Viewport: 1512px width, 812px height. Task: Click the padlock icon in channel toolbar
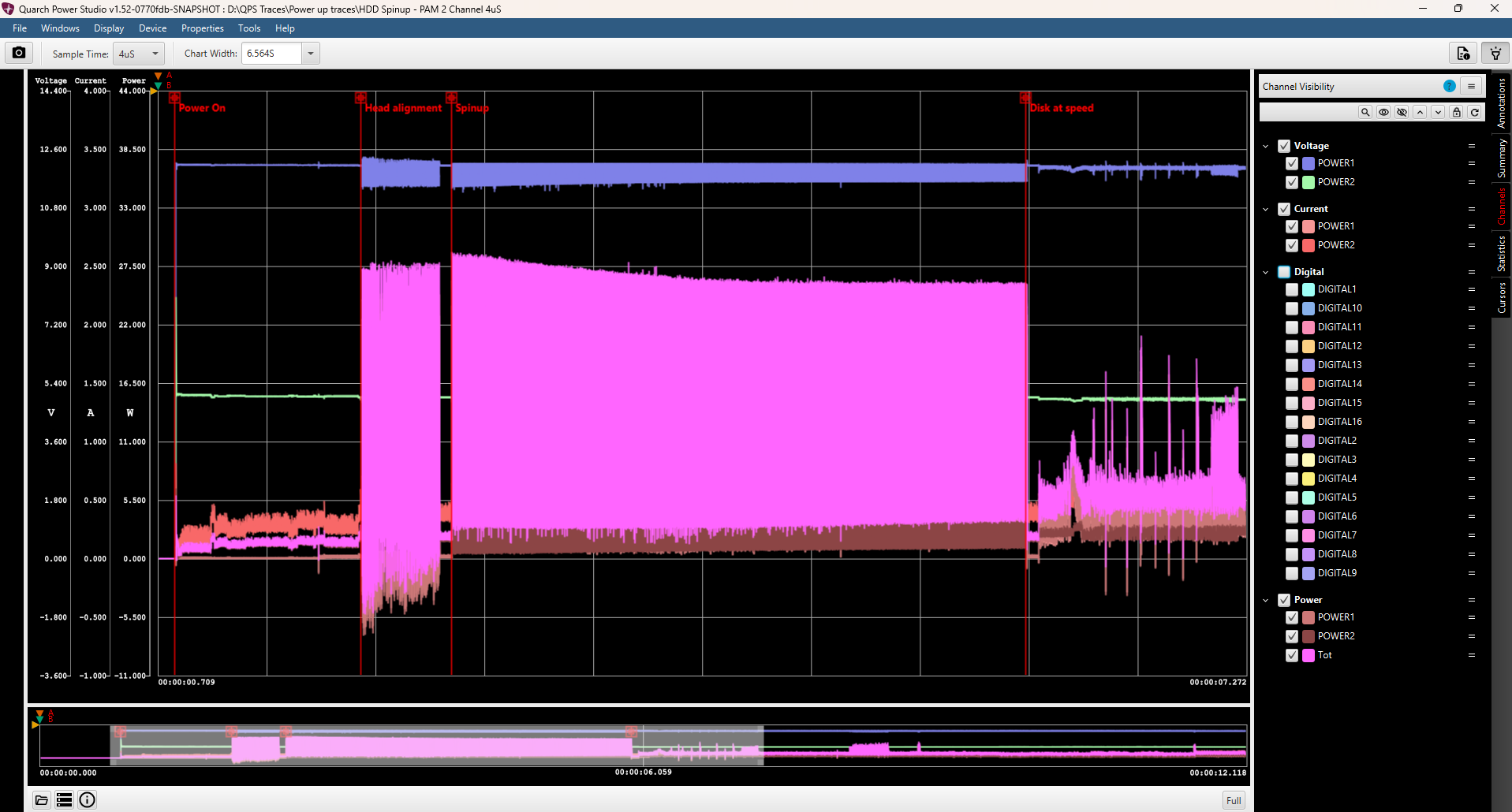point(1456,112)
